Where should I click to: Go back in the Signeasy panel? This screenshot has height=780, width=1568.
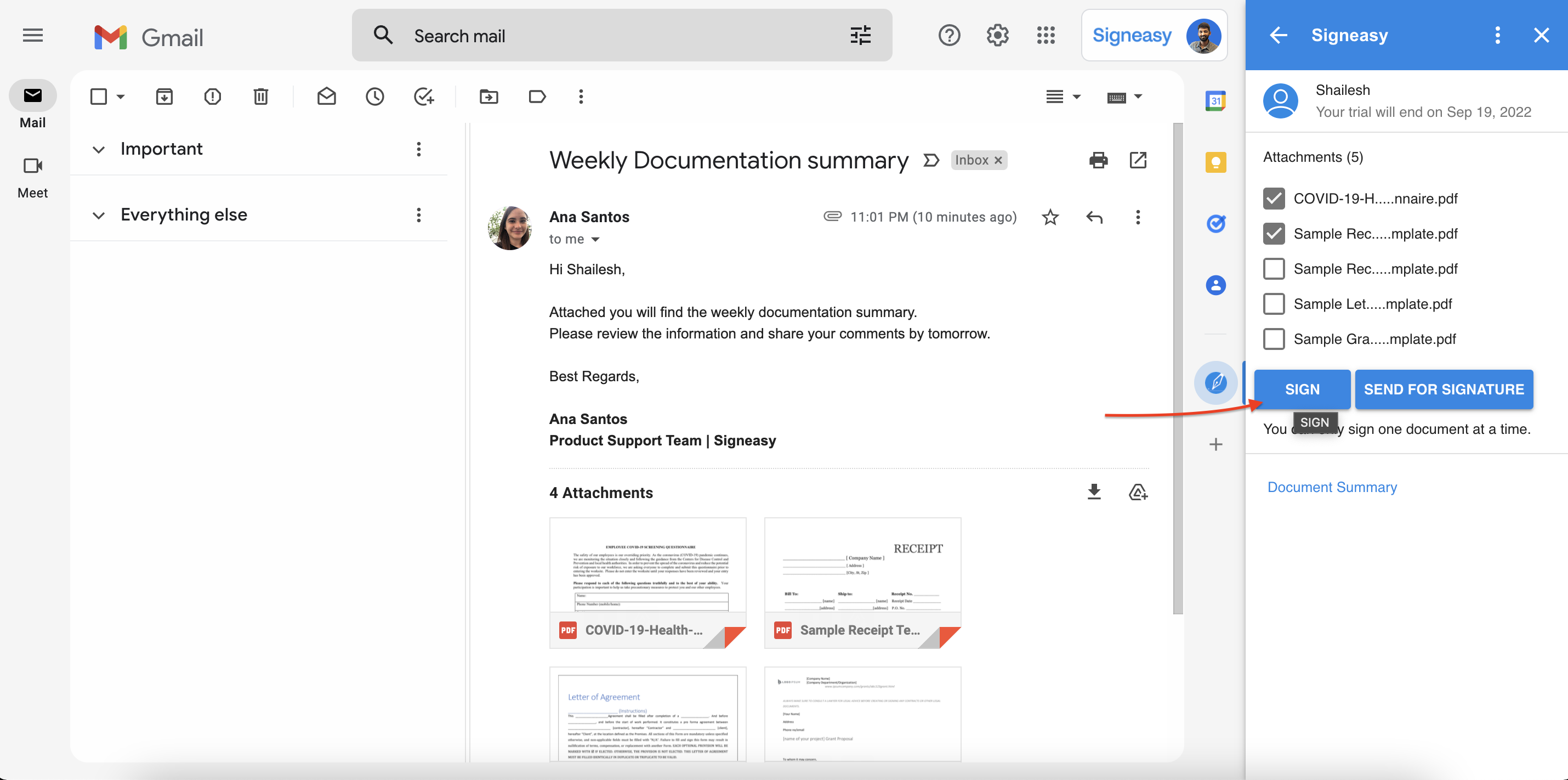[x=1279, y=35]
